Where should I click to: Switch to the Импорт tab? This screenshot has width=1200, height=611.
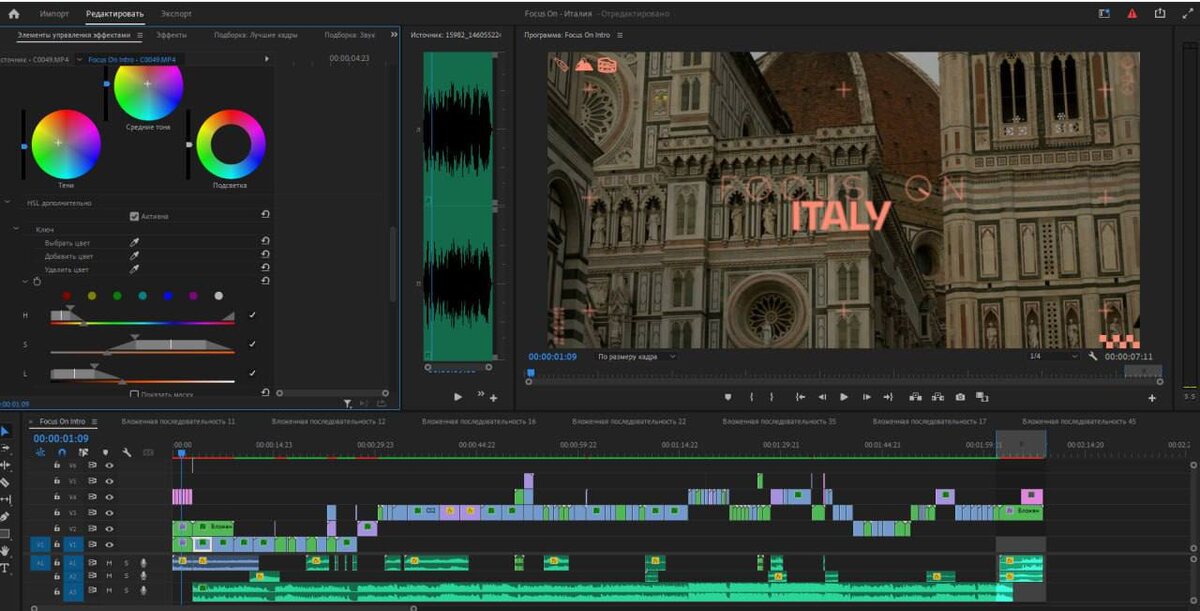(54, 14)
